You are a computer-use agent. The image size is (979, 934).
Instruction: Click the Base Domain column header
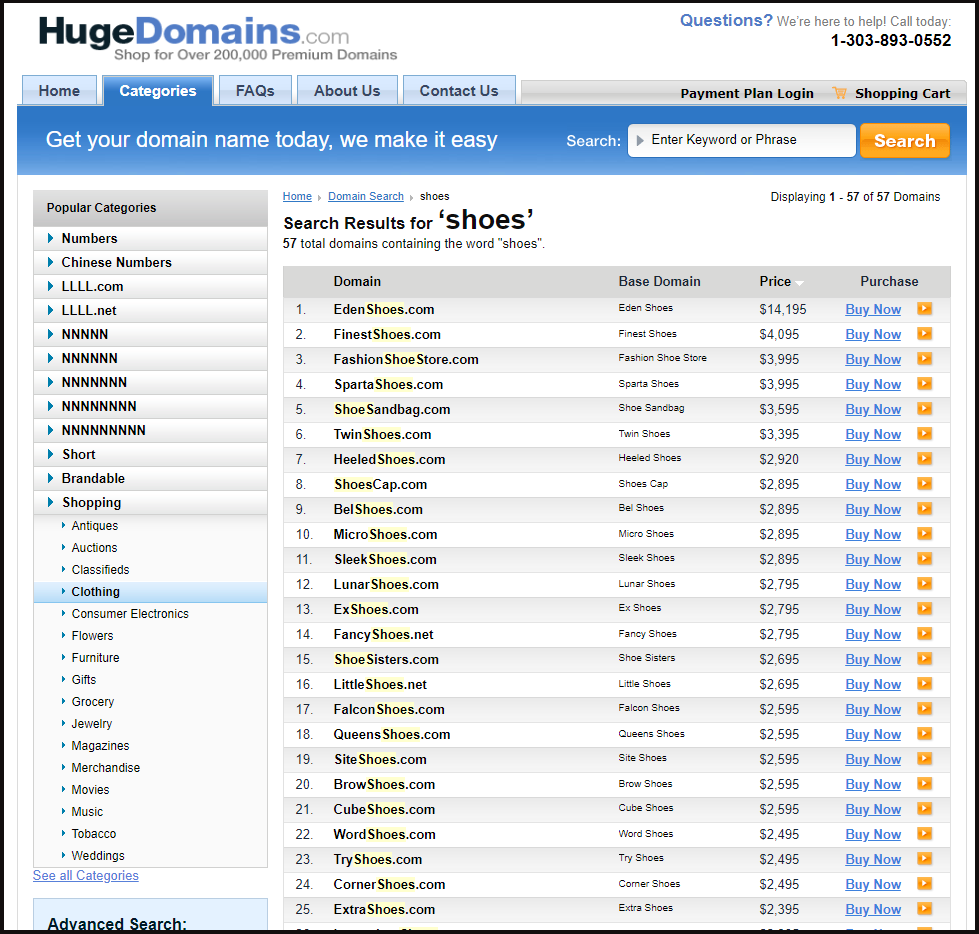(x=659, y=282)
